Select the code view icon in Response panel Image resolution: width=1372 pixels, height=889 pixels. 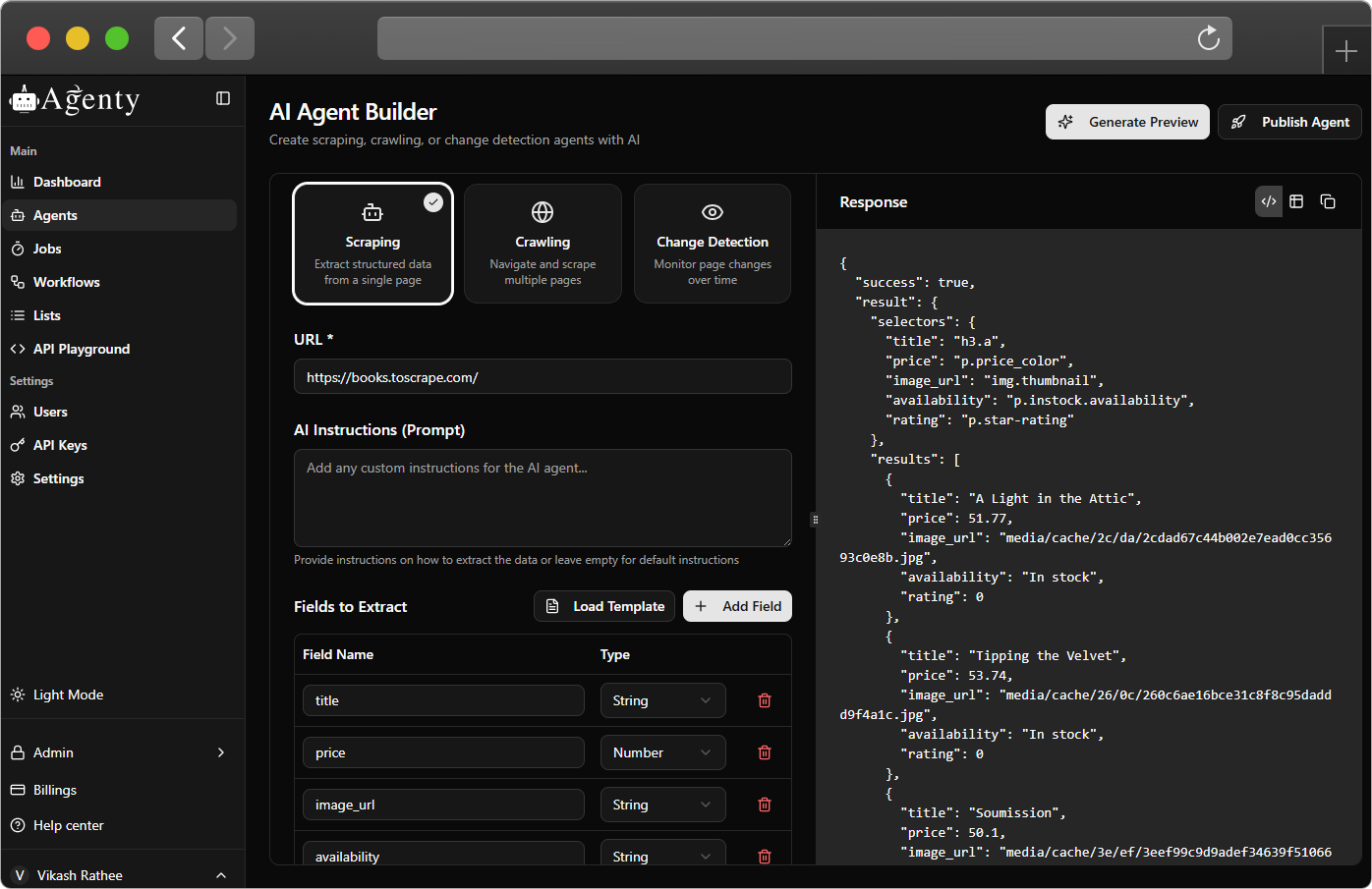pos(1268,201)
